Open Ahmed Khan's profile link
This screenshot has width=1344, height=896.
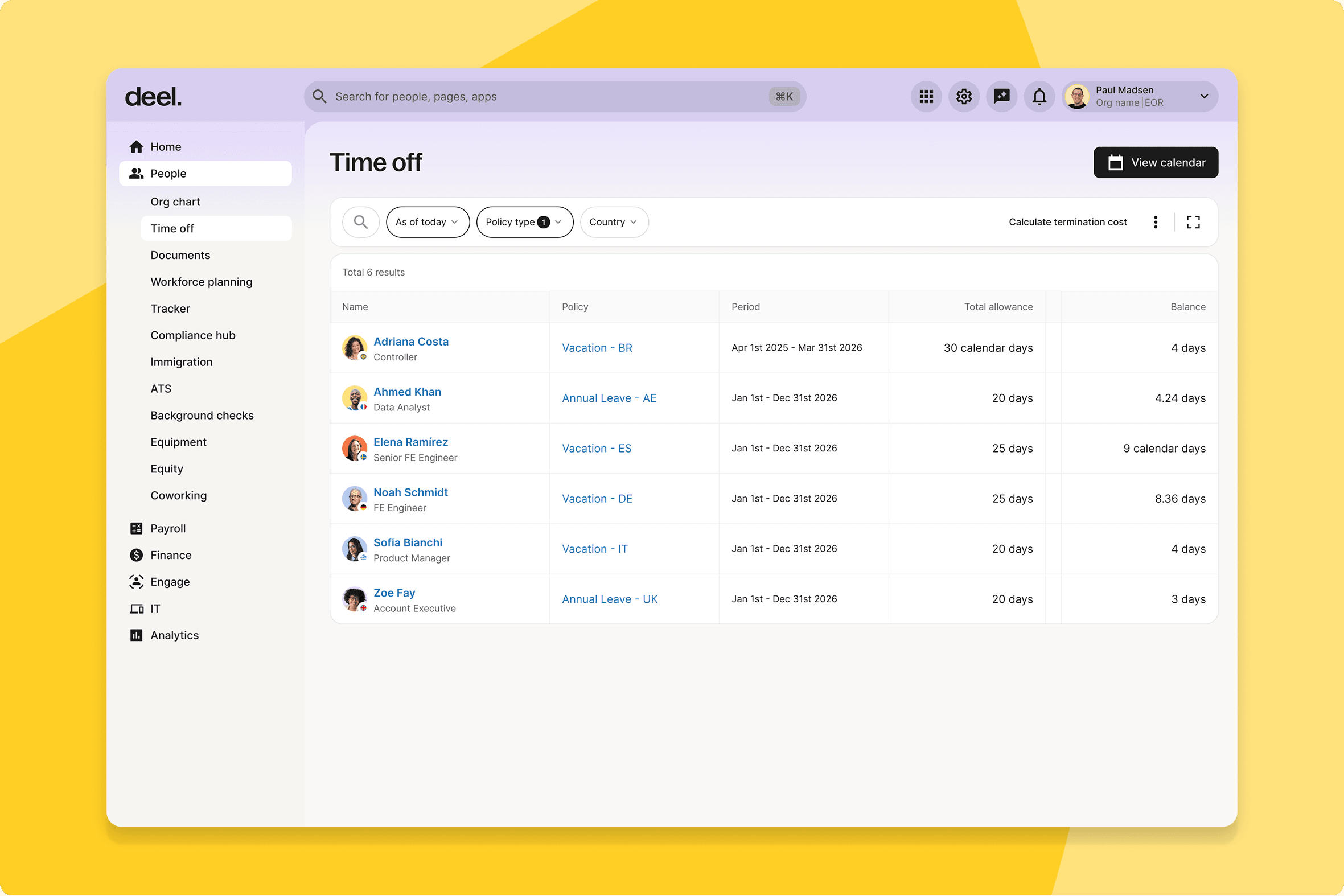coord(407,392)
